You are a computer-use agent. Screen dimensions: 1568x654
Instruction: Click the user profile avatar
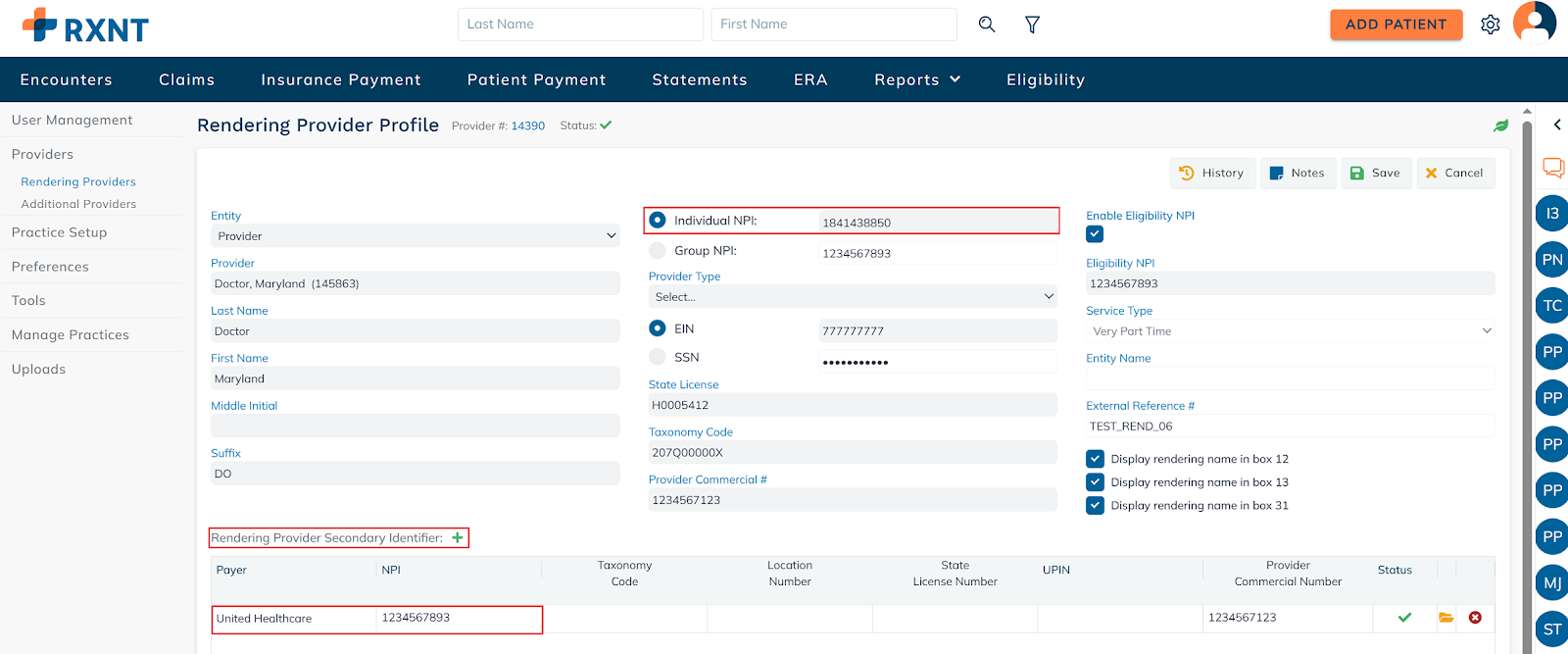pyautogui.click(x=1534, y=22)
